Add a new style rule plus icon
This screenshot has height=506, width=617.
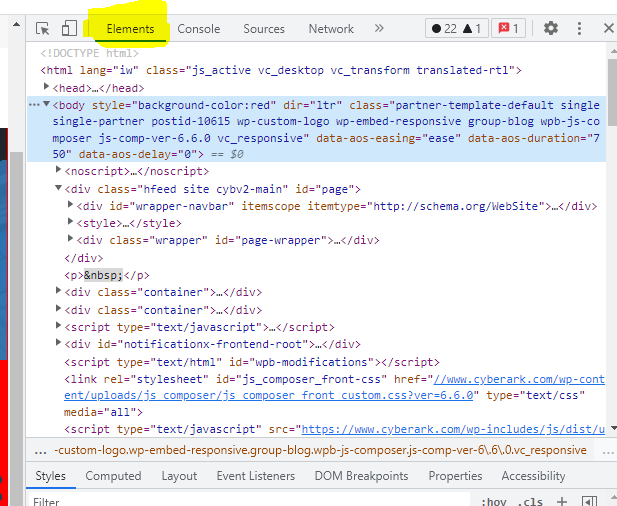(x=562, y=501)
